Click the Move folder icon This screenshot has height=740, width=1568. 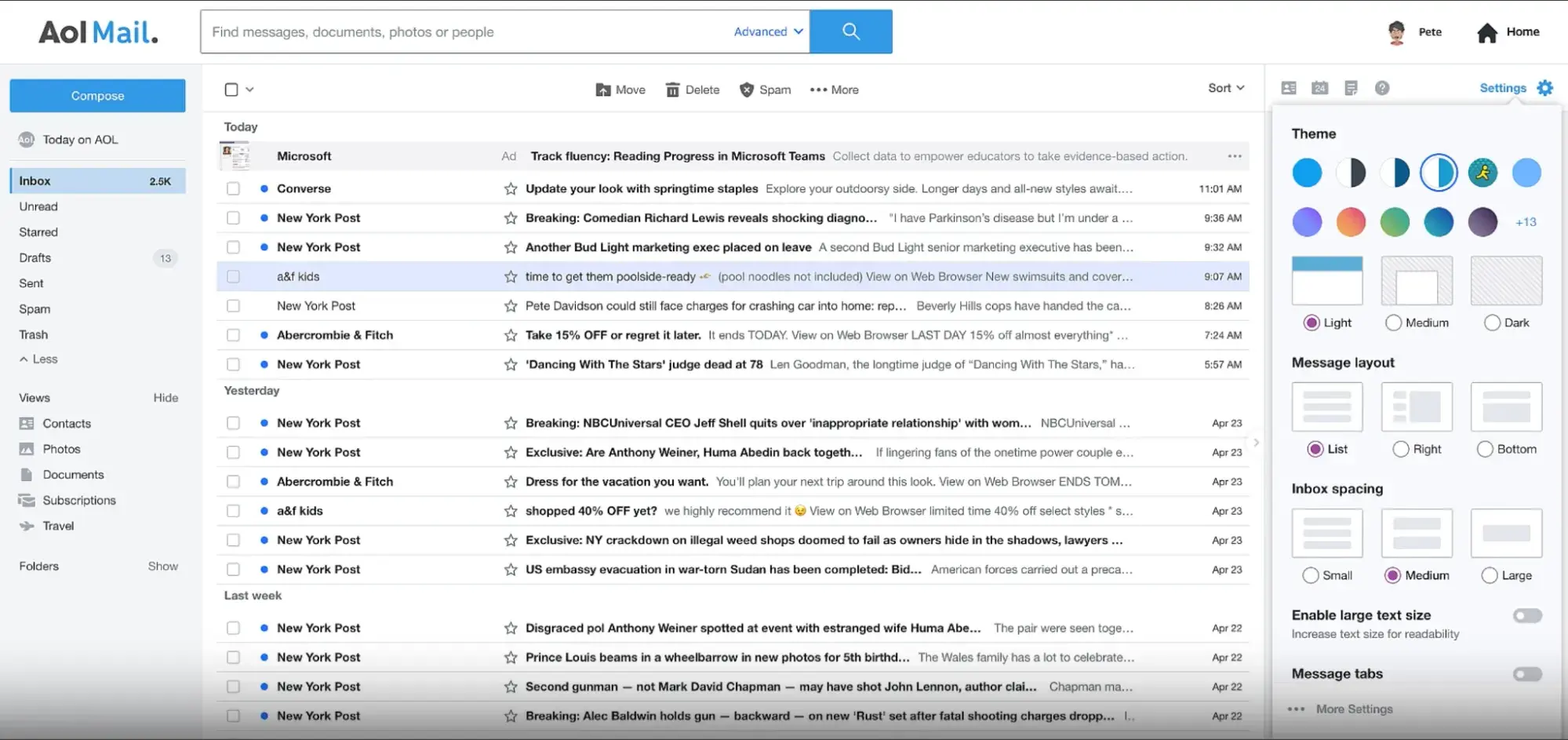603,89
